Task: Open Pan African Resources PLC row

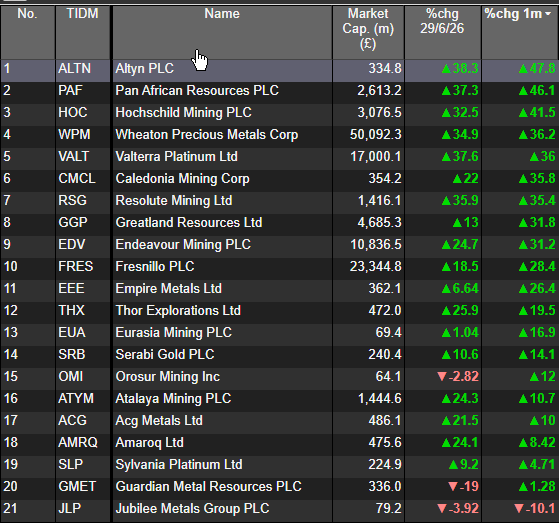Action: pyautogui.click(x=197, y=91)
